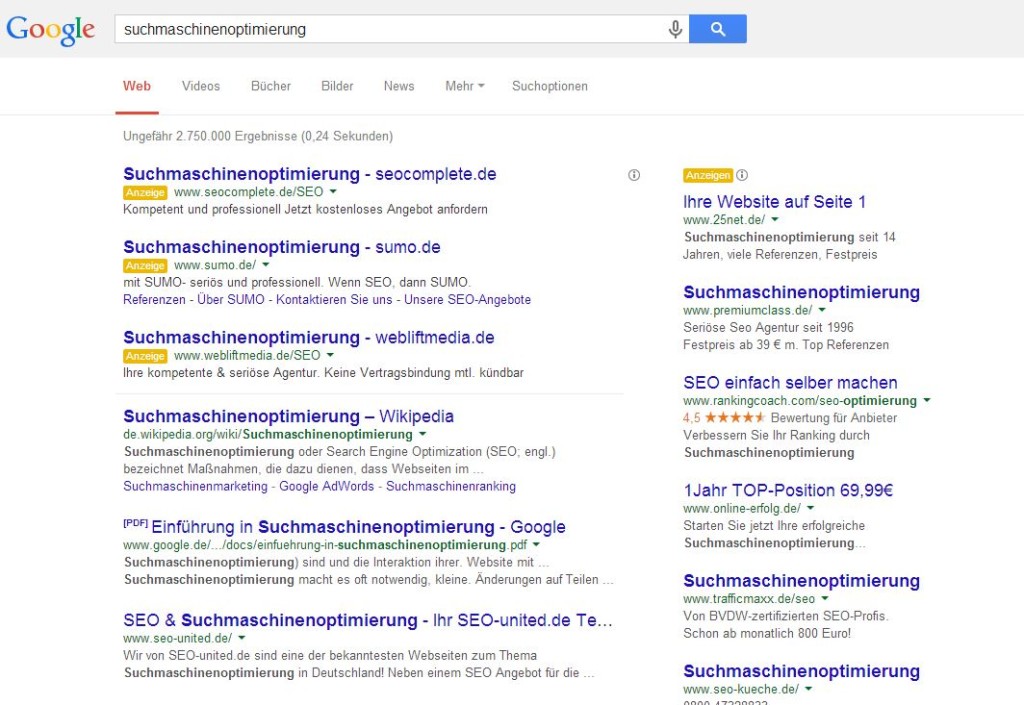Image resolution: width=1024 pixels, height=705 pixels.
Task: Open Suchoptionen search tools
Action: click(x=550, y=86)
